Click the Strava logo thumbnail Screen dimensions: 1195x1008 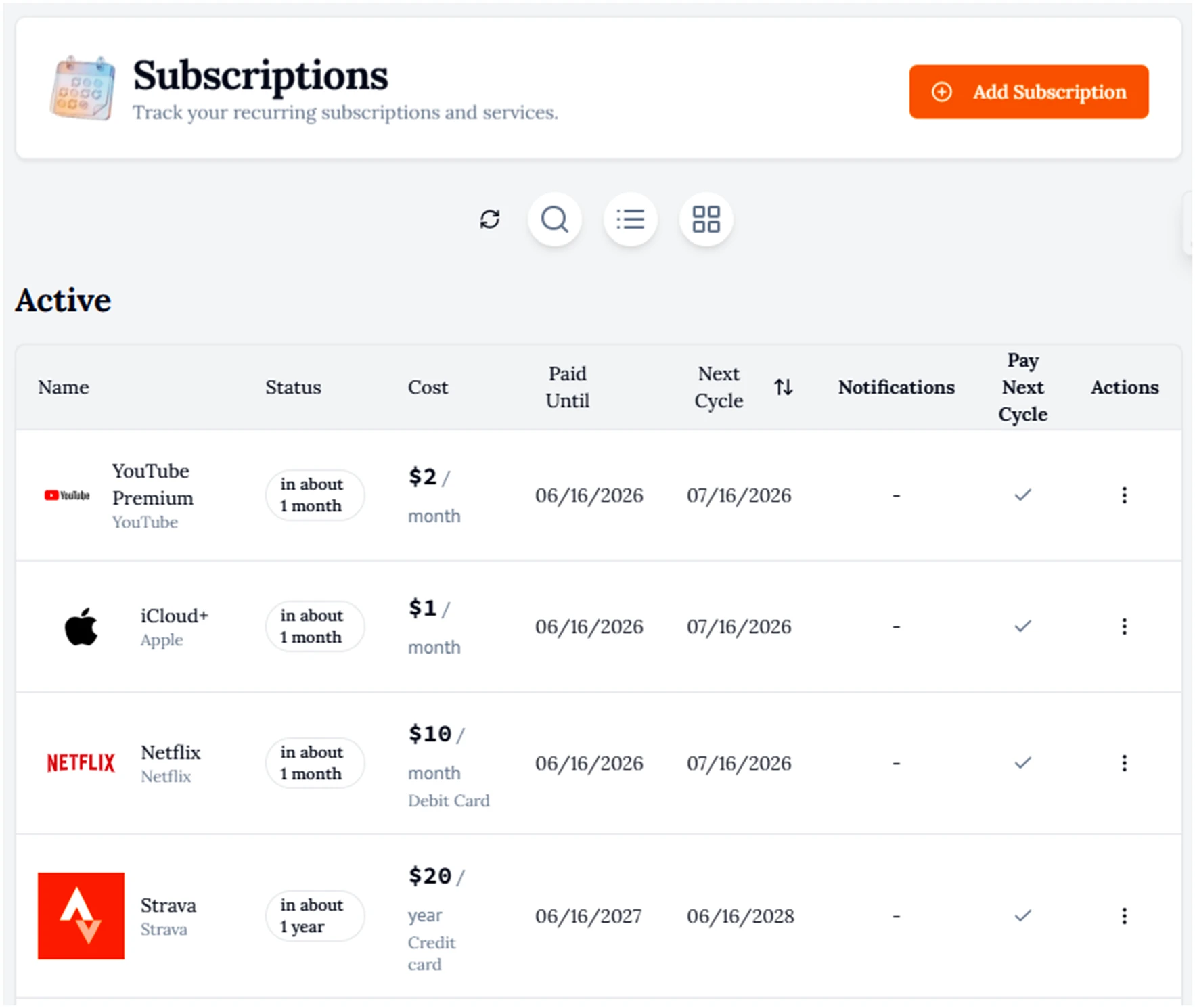pyautogui.click(x=81, y=916)
